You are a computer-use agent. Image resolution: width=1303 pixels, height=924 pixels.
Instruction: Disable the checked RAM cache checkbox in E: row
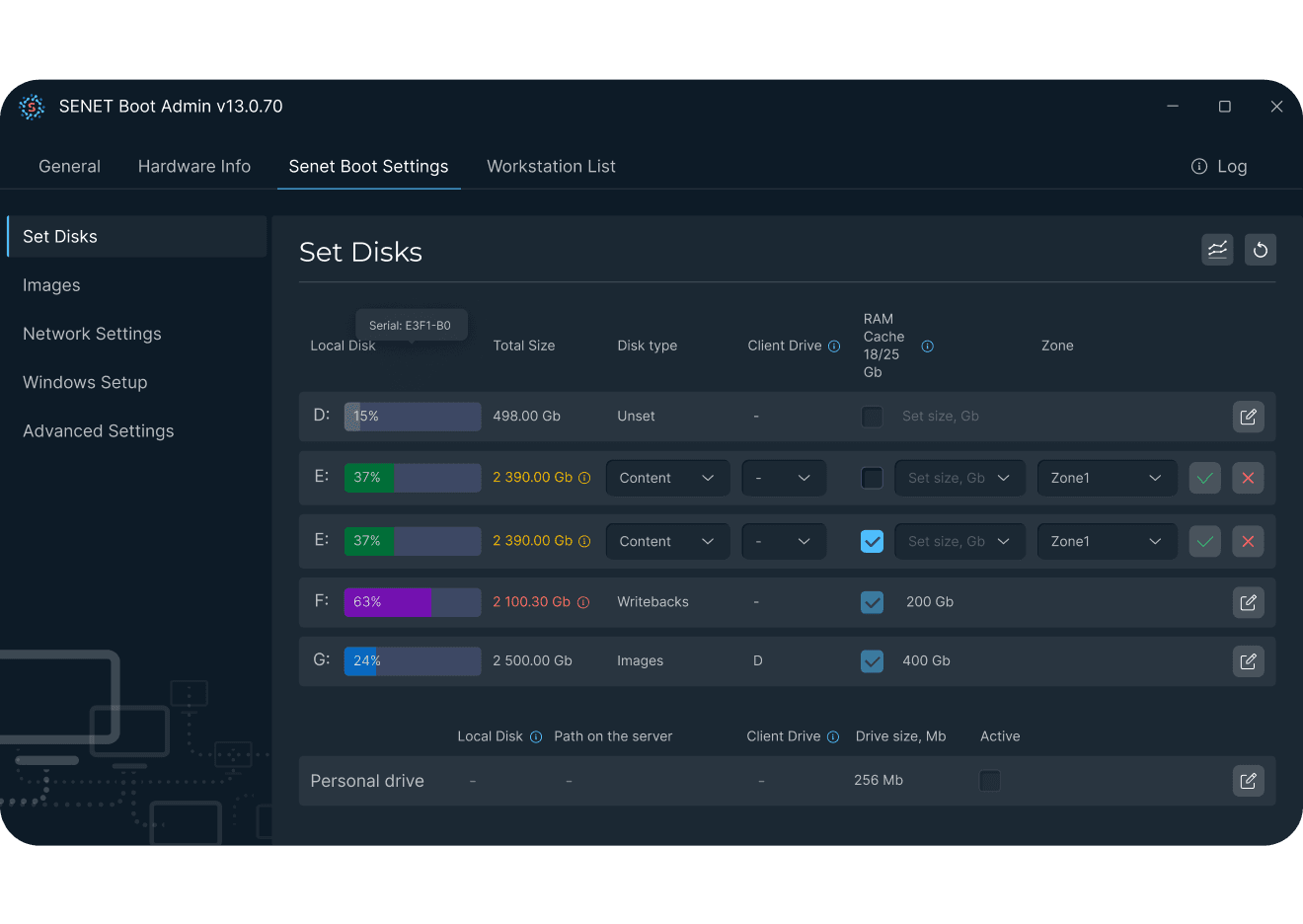pos(873,541)
